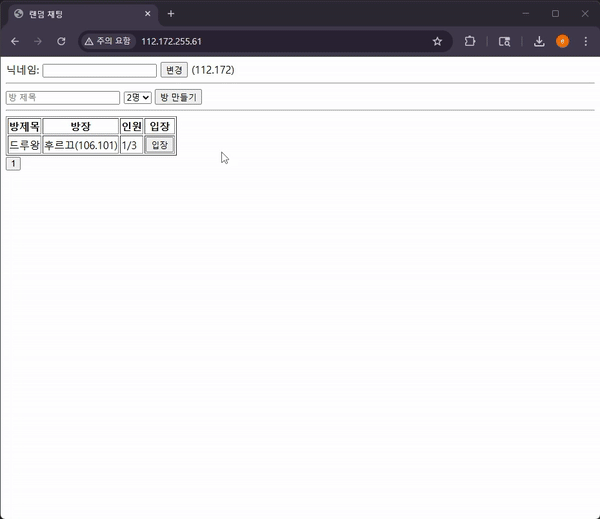Image resolution: width=600 pixels, height=519 pixels.
Task: Click the (112.172) IP text
Action: (213, 70)
